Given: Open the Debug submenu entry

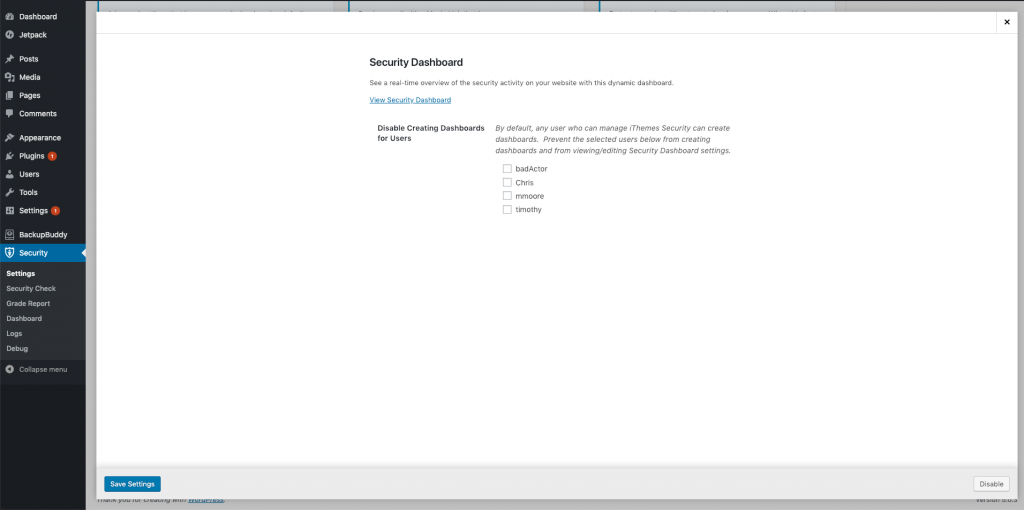Looking at the screenshot, I should pyautogui.click(x=17, y=349).
